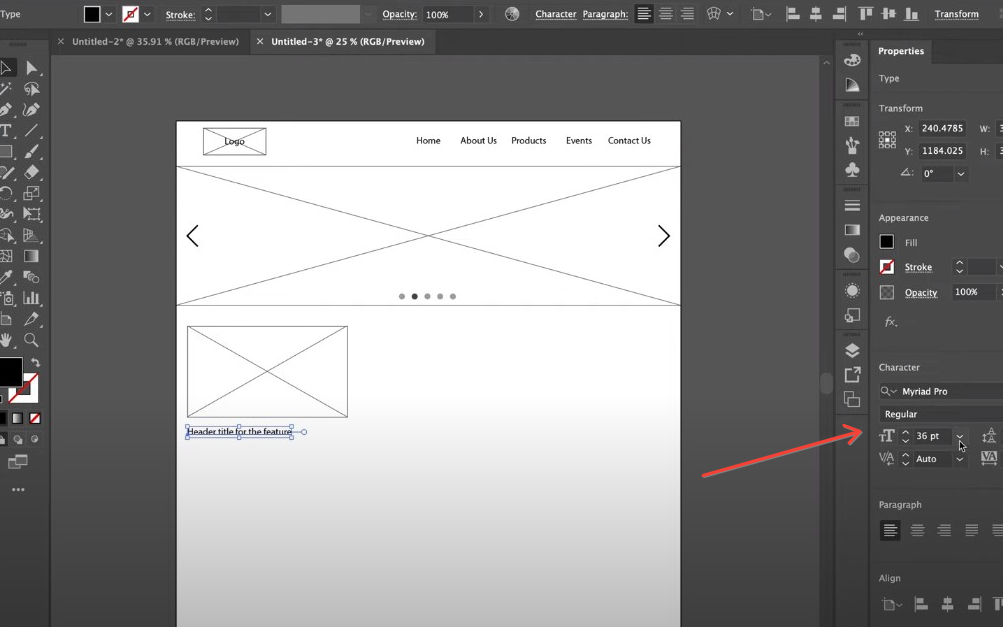Click the underlined Opacity link in Appearance
The image size is (1003, 627).
click(921, 292)
